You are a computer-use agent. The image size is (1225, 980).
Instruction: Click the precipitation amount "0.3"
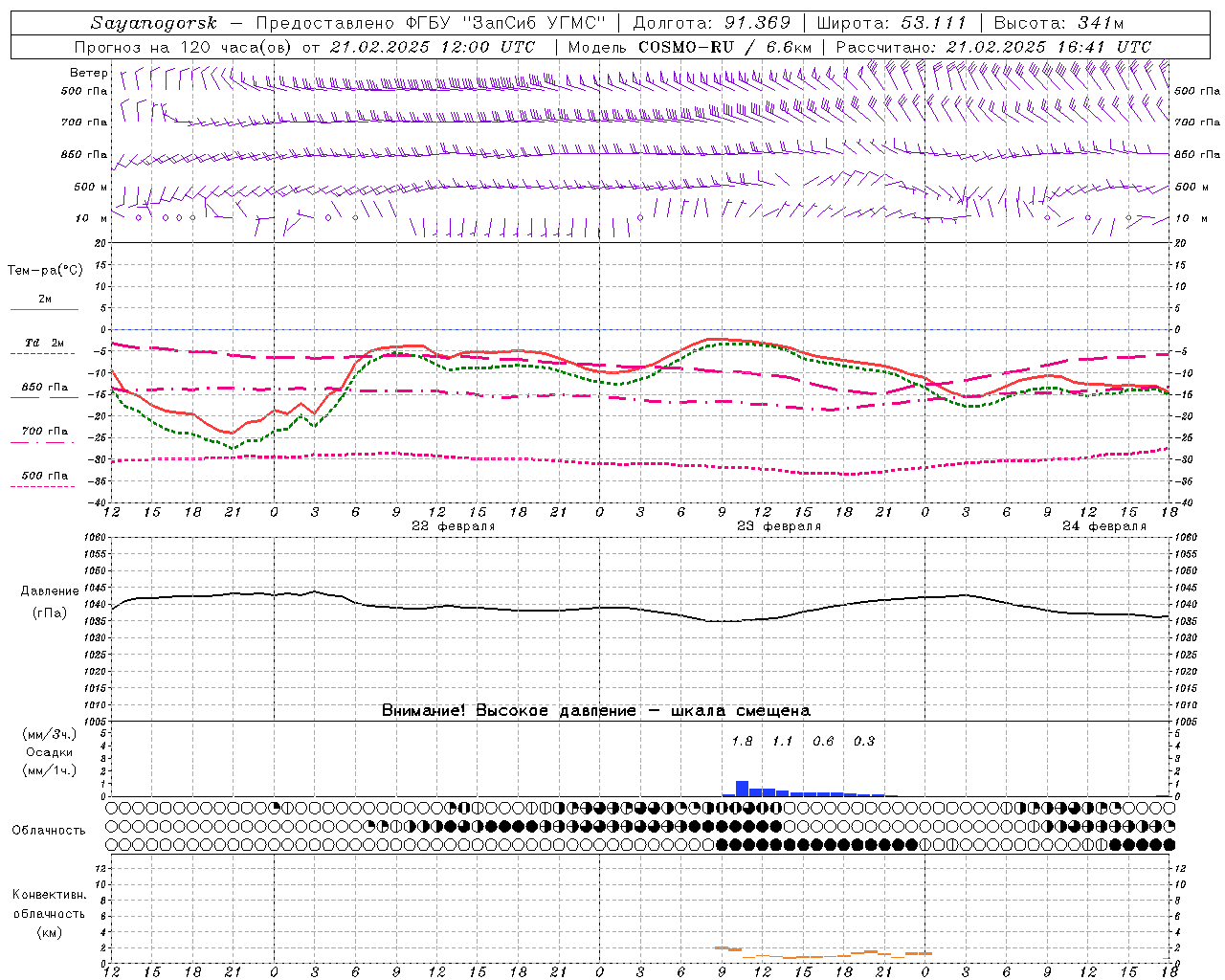pos(864,742)
